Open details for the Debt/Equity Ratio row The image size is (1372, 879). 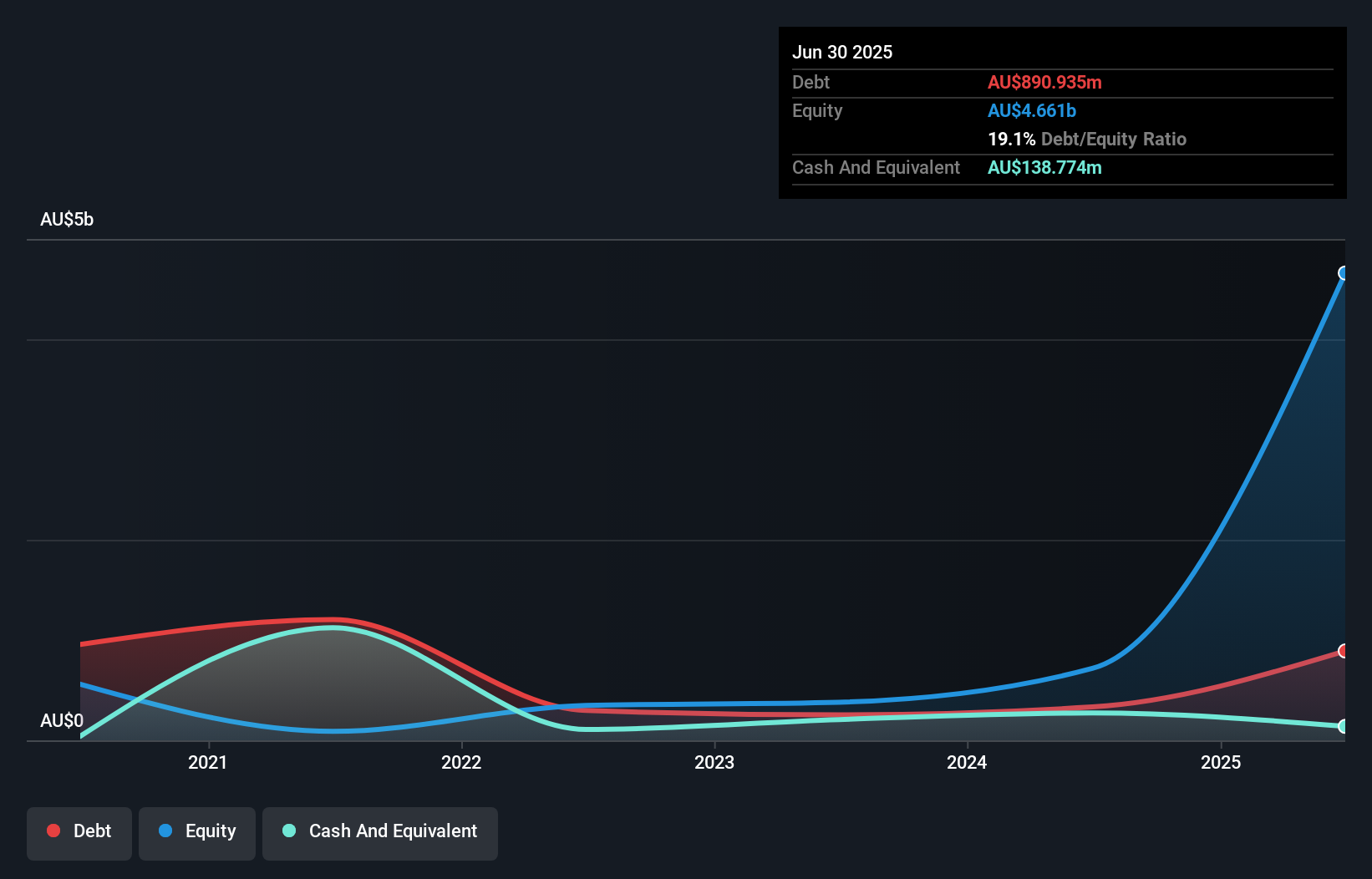tap(1087, 139)
